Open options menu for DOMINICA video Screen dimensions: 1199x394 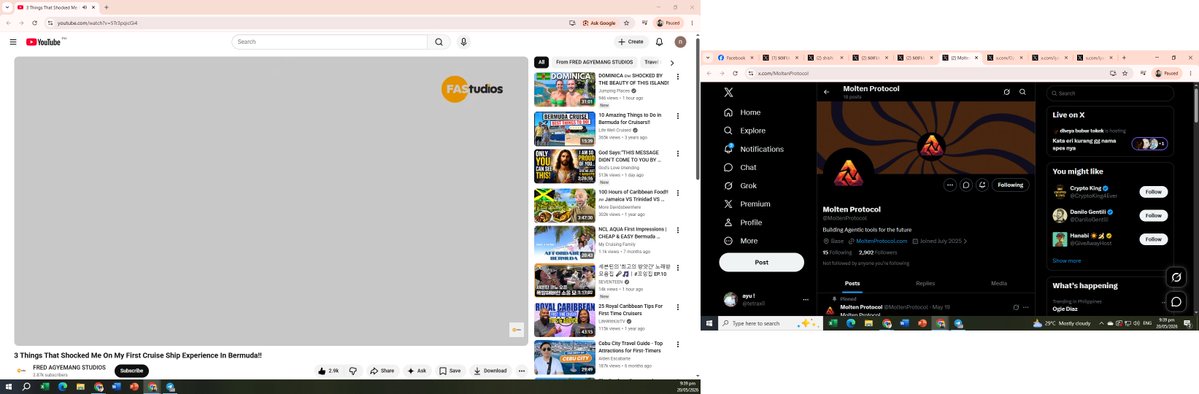pyautogui.click(x=677, y=77)
